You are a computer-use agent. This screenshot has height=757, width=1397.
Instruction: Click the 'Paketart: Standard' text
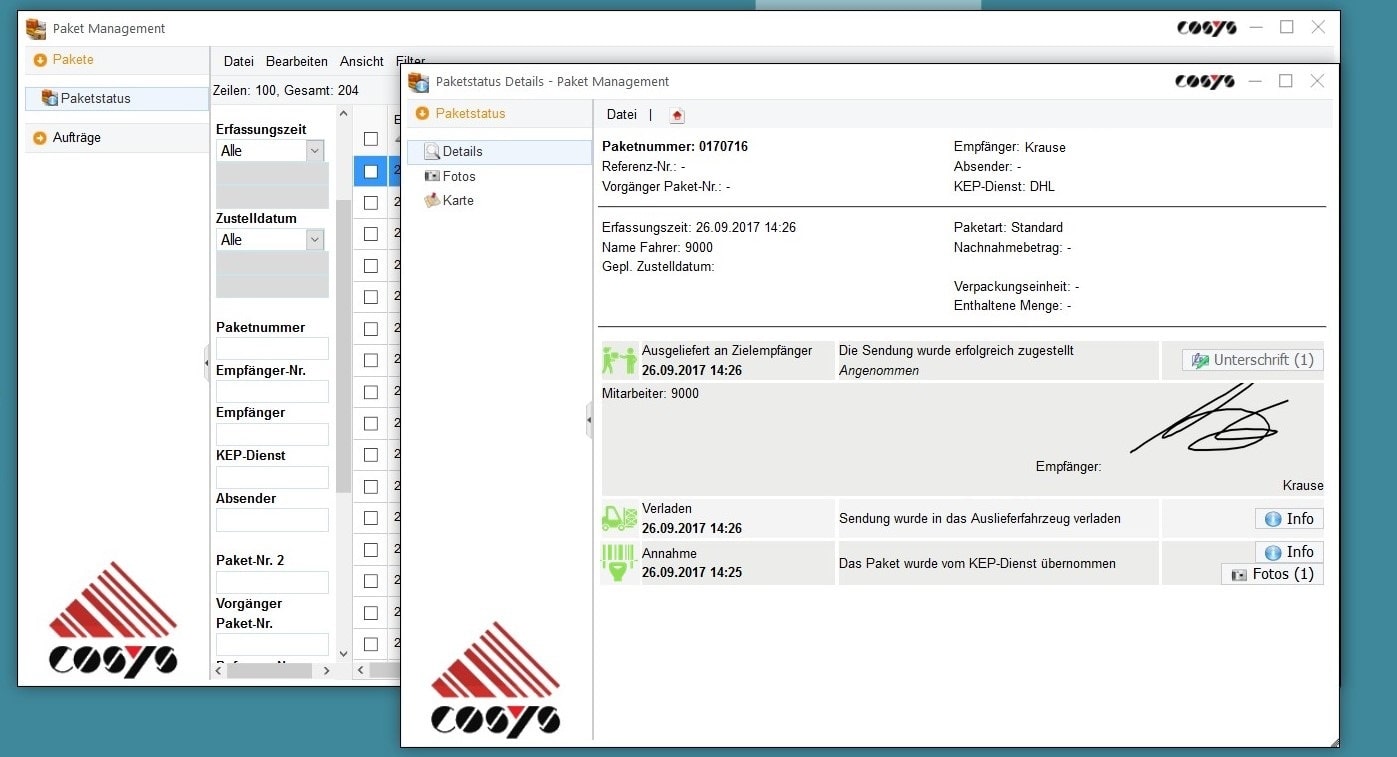click(1008, 228)
